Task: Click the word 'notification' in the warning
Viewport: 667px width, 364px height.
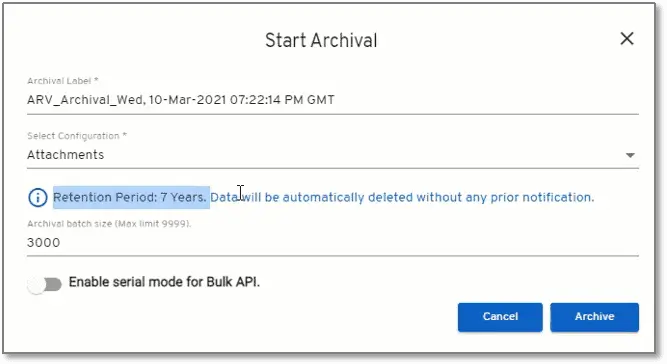Action: (x=557, y=197)
